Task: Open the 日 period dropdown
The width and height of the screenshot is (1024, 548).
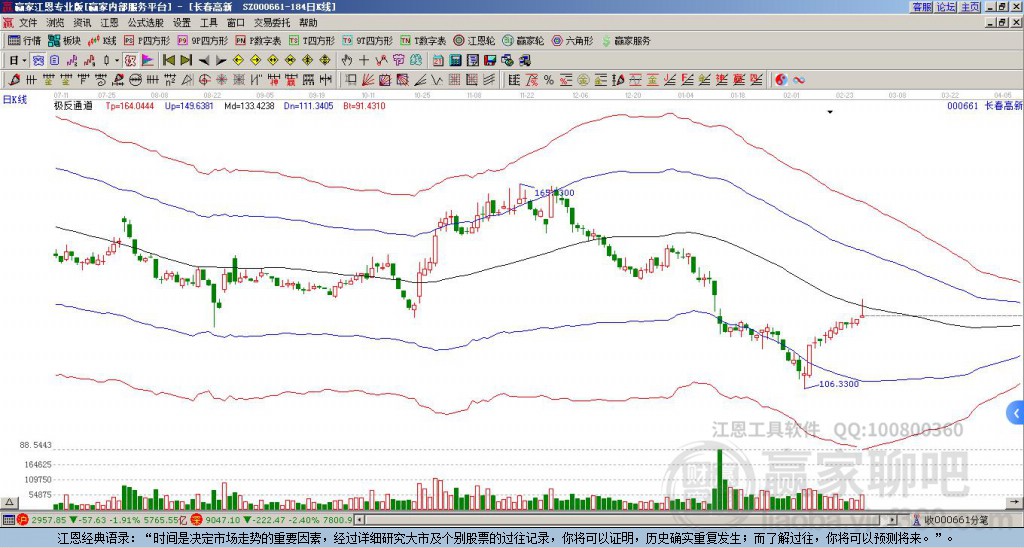Action: click(18, 61)
